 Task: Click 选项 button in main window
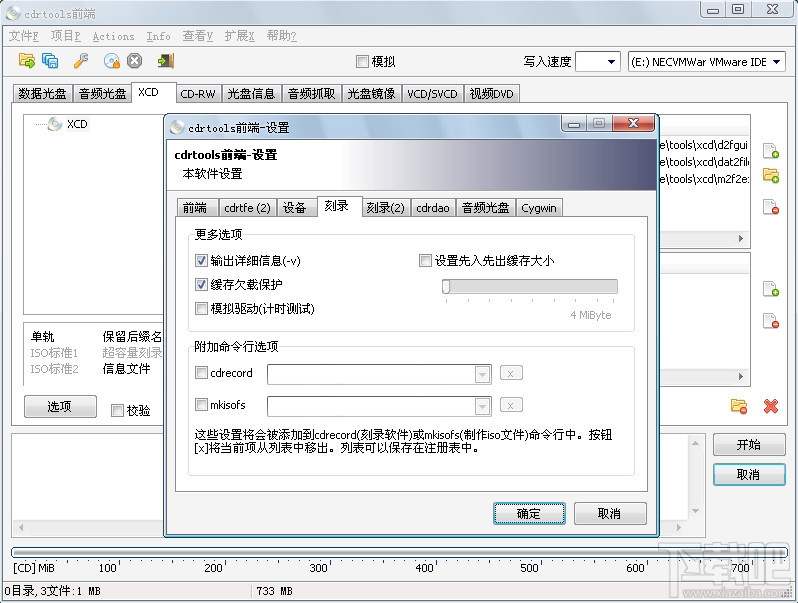60,406
